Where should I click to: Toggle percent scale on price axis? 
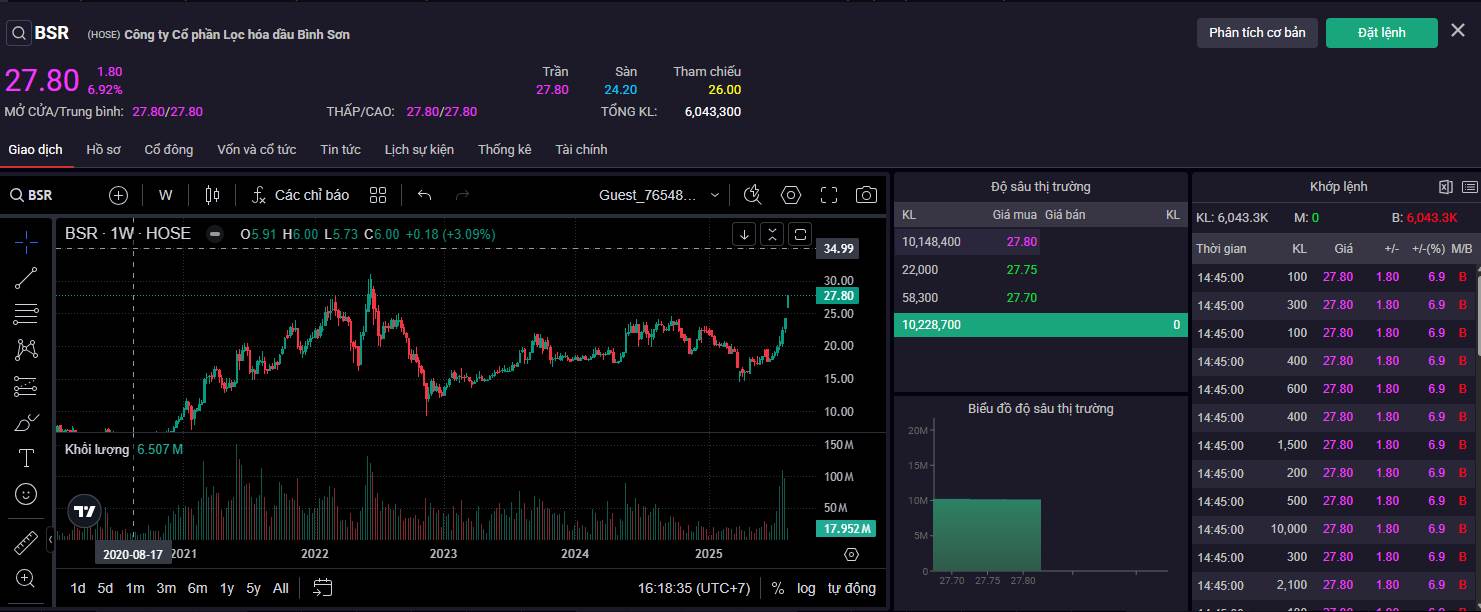coord(777,588)
